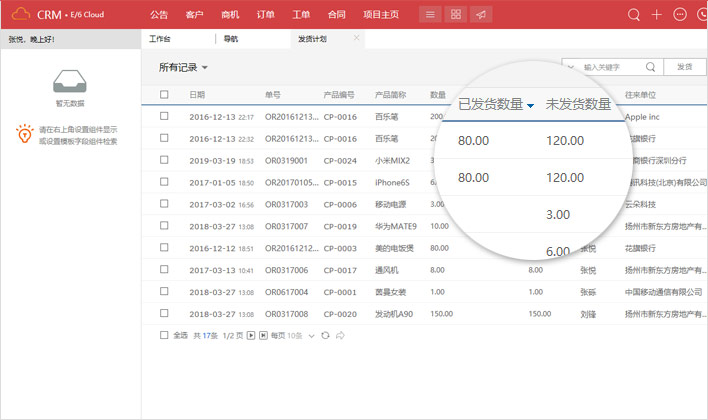This screenshot has height=420, width=708.
Task: Click the keyword search input field
Action: pyautogui.click(x=608, y=67)
